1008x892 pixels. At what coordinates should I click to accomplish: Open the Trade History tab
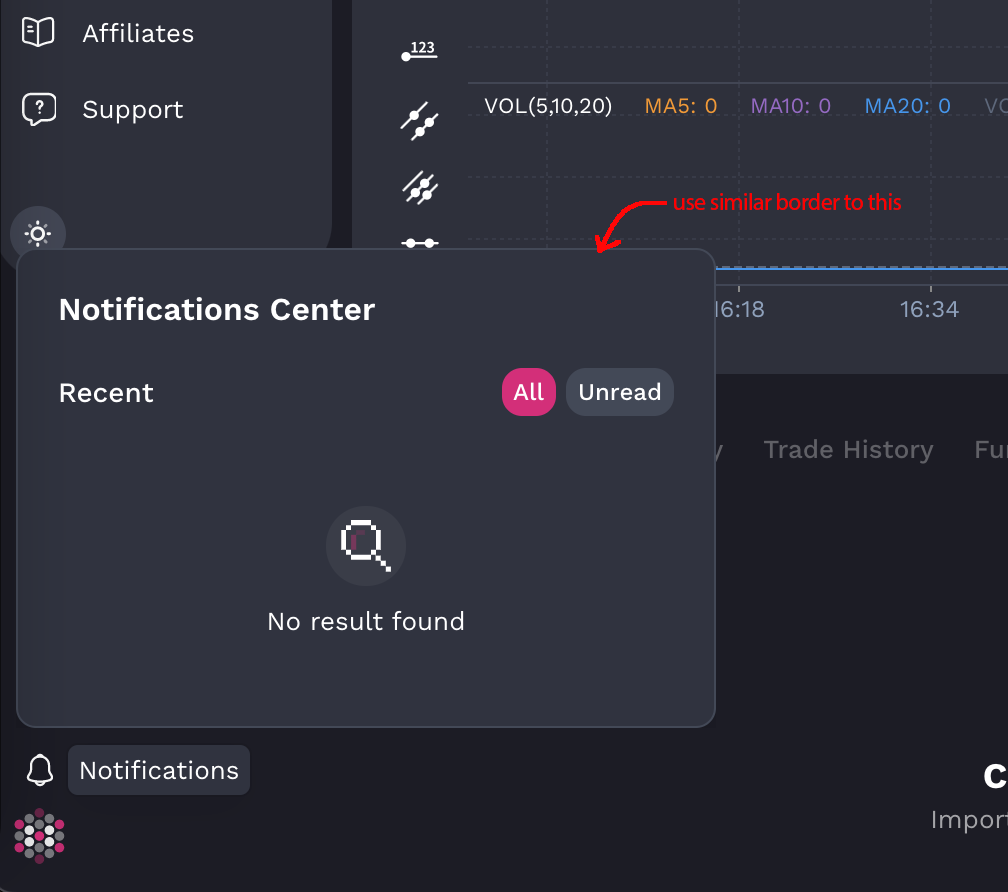point(848,449)
